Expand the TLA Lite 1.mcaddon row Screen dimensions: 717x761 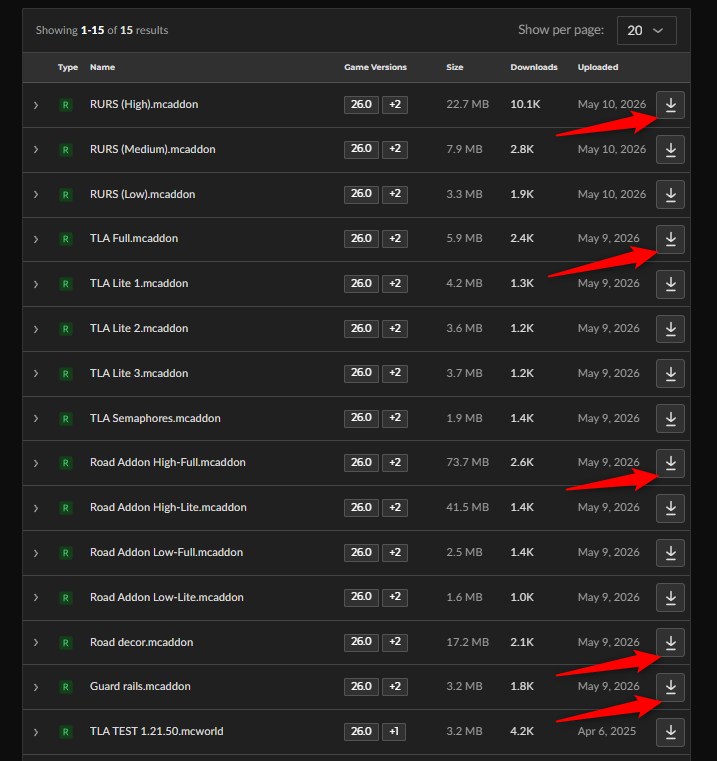click(x=36, y=284)
